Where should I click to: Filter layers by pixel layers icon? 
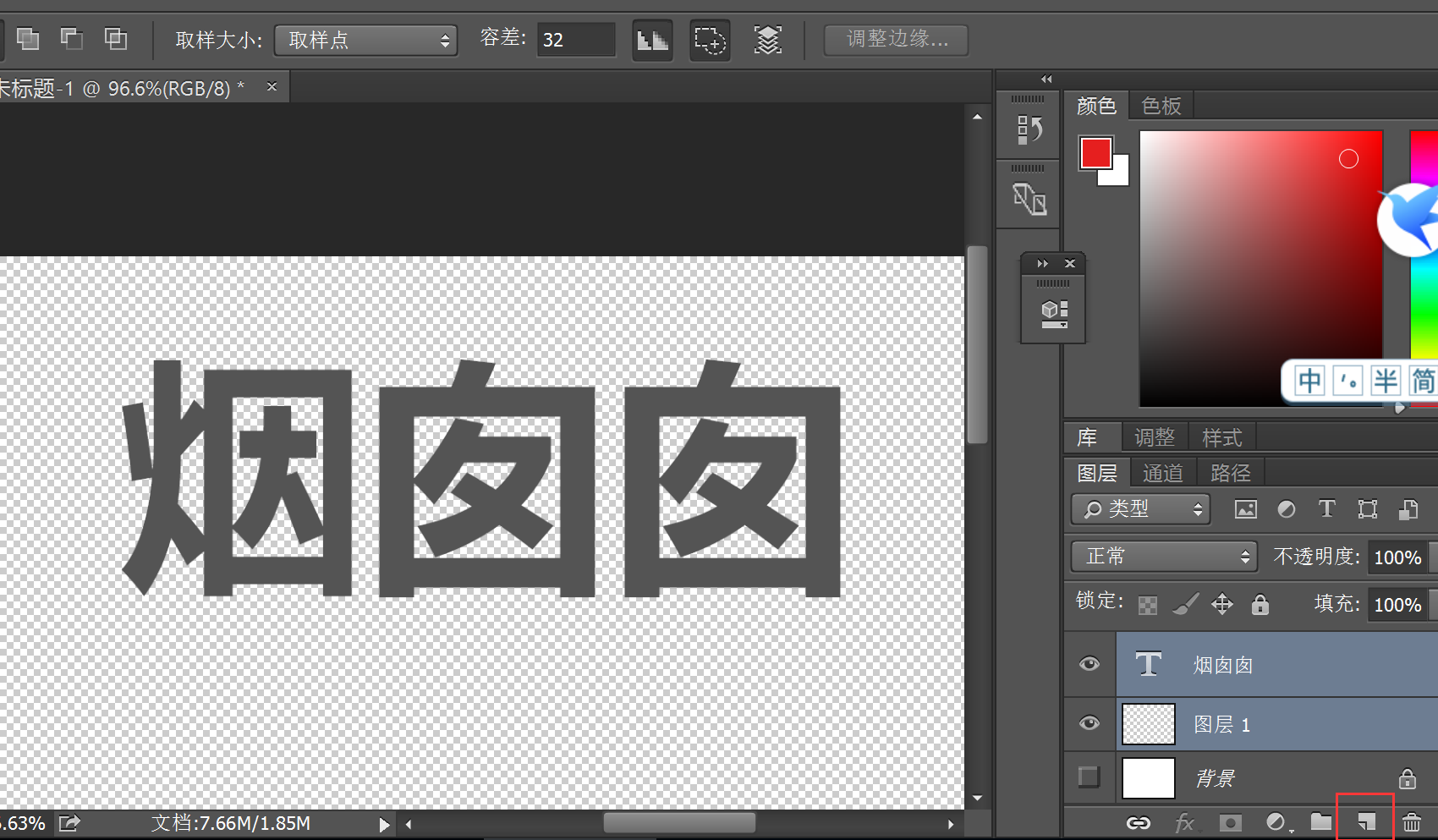click(x=1245, y=509)
